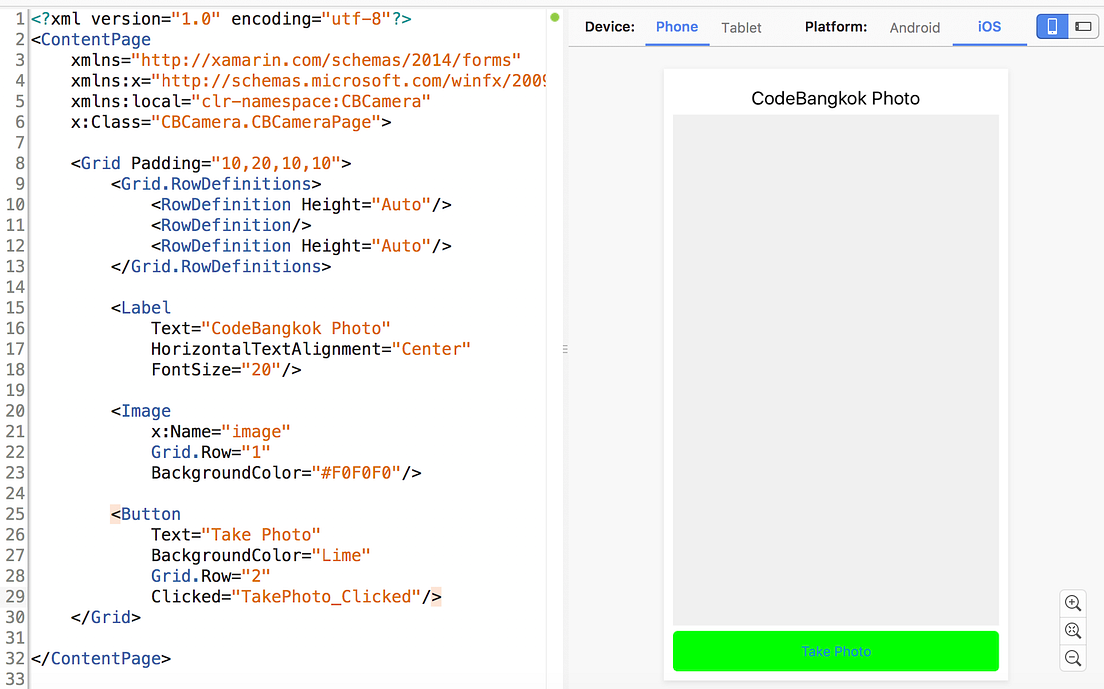Click the CodeBangkok Photo title in preview
This screenshot has height=689, width=1104.
pos(835,98)
